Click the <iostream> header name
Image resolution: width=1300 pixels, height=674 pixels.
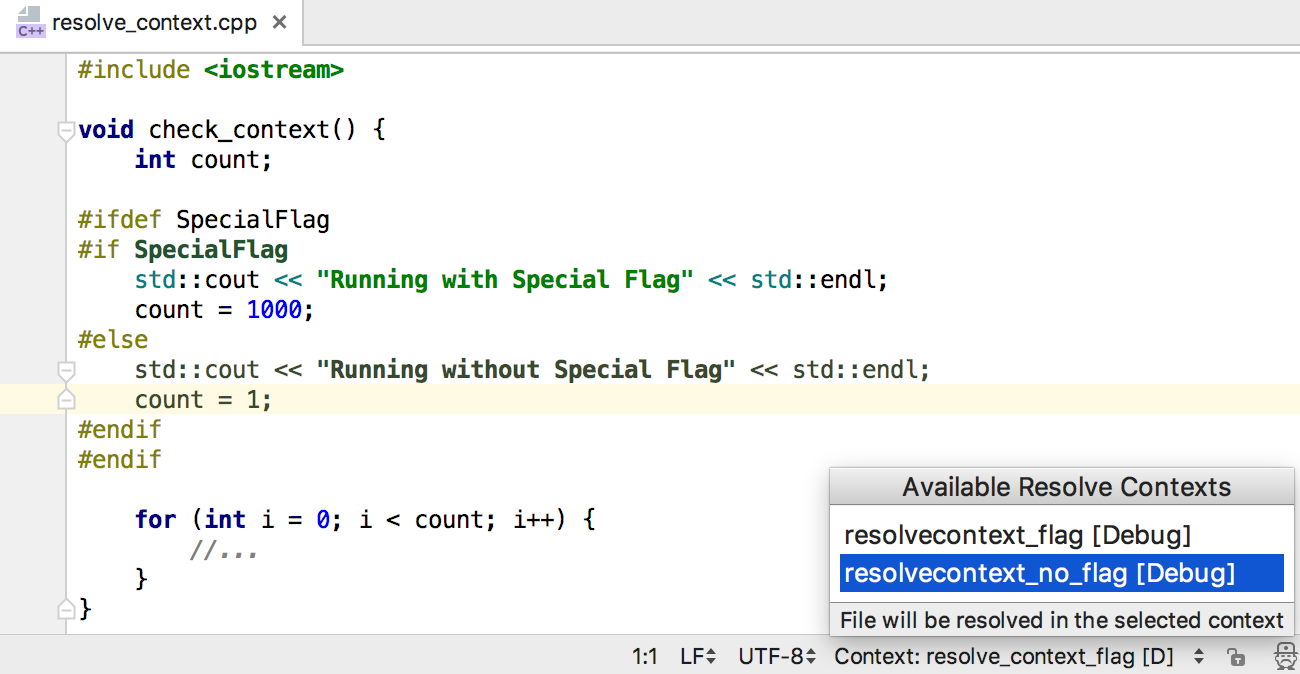274,70
